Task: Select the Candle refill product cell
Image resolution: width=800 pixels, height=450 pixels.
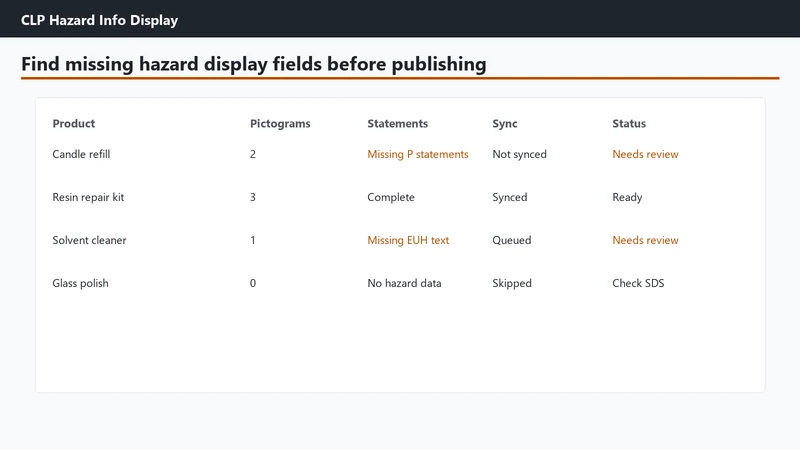Action: 81,154
